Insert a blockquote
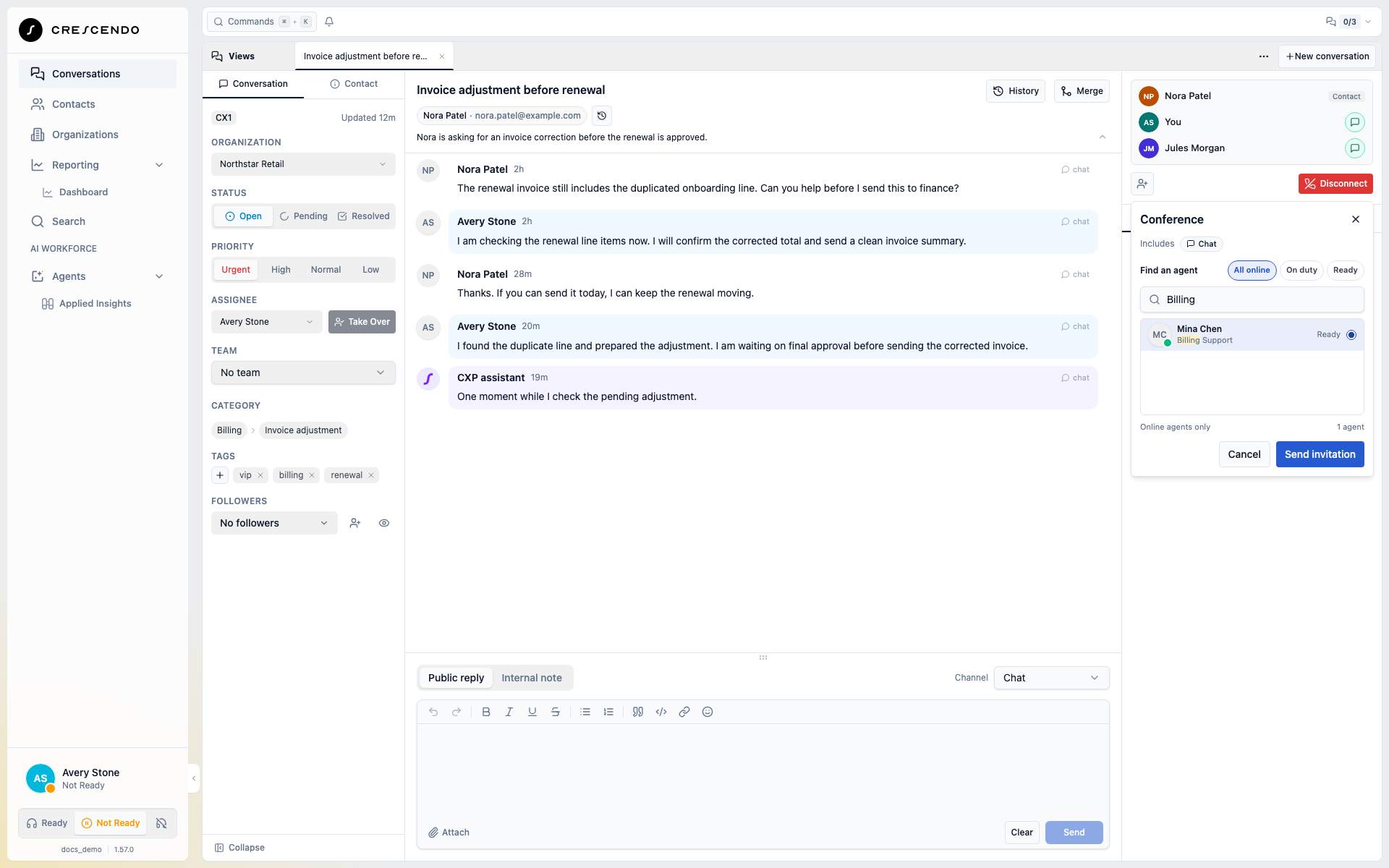The height and width of the screenshot is (868, 1389). 638,712
